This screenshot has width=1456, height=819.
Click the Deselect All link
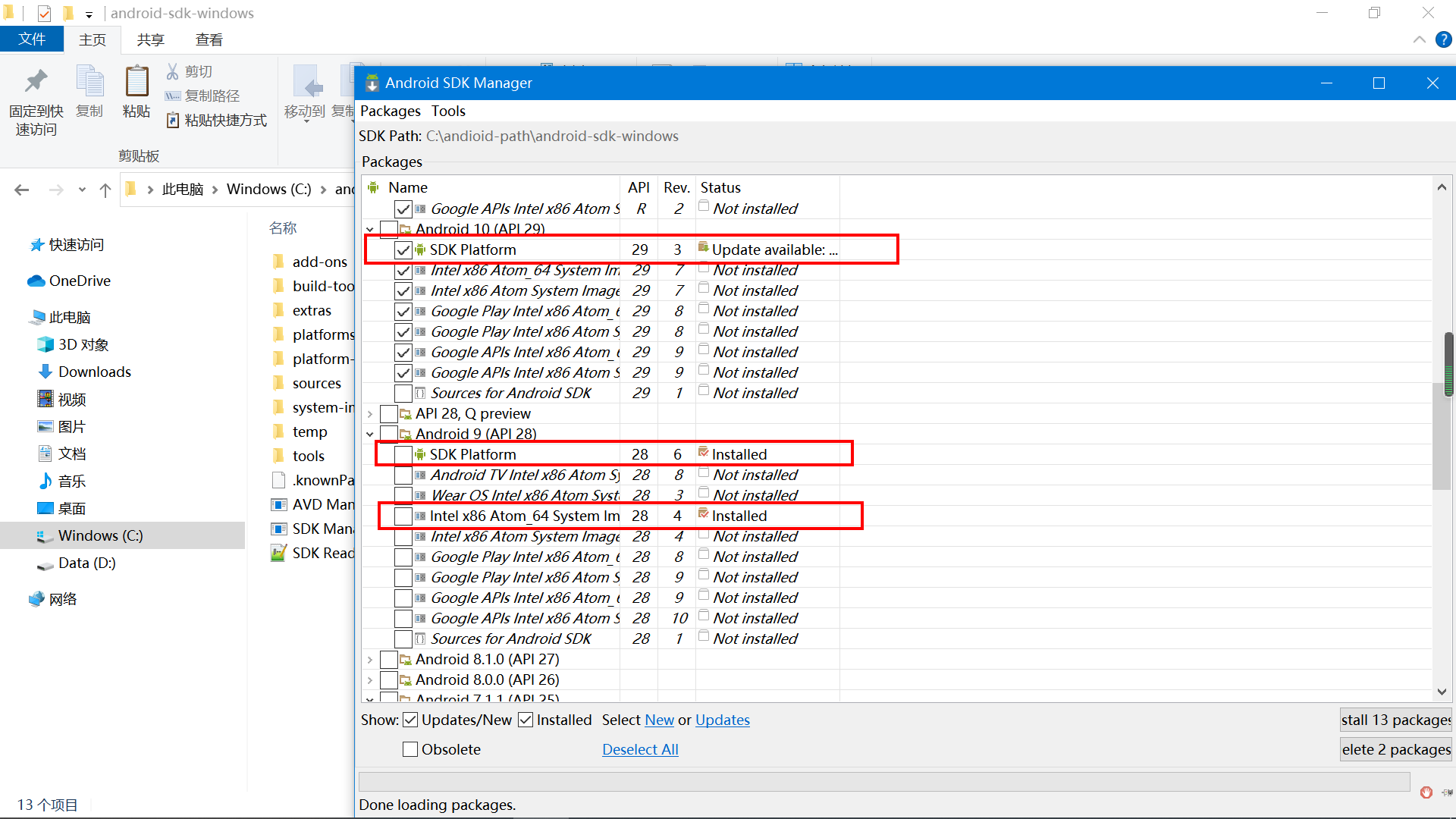(x=639, y=749)
